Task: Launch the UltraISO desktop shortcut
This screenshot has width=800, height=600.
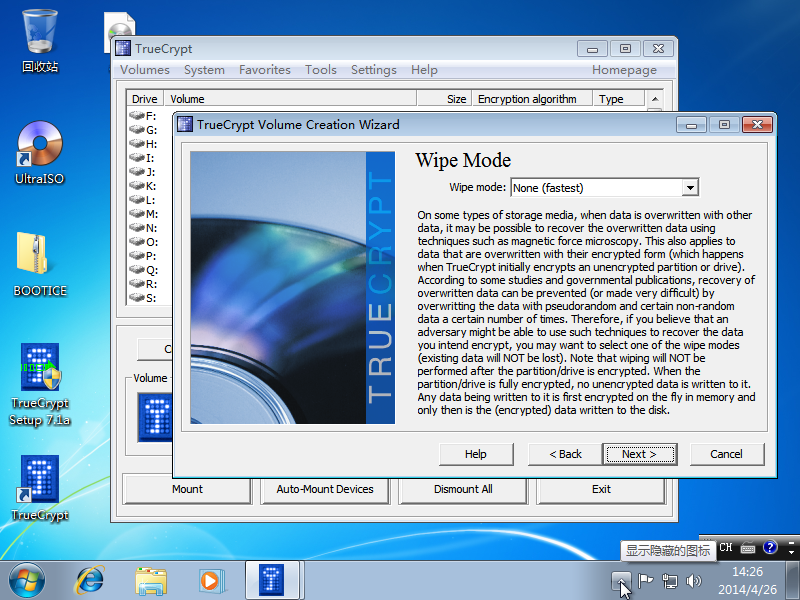Action: click(40, 152)
